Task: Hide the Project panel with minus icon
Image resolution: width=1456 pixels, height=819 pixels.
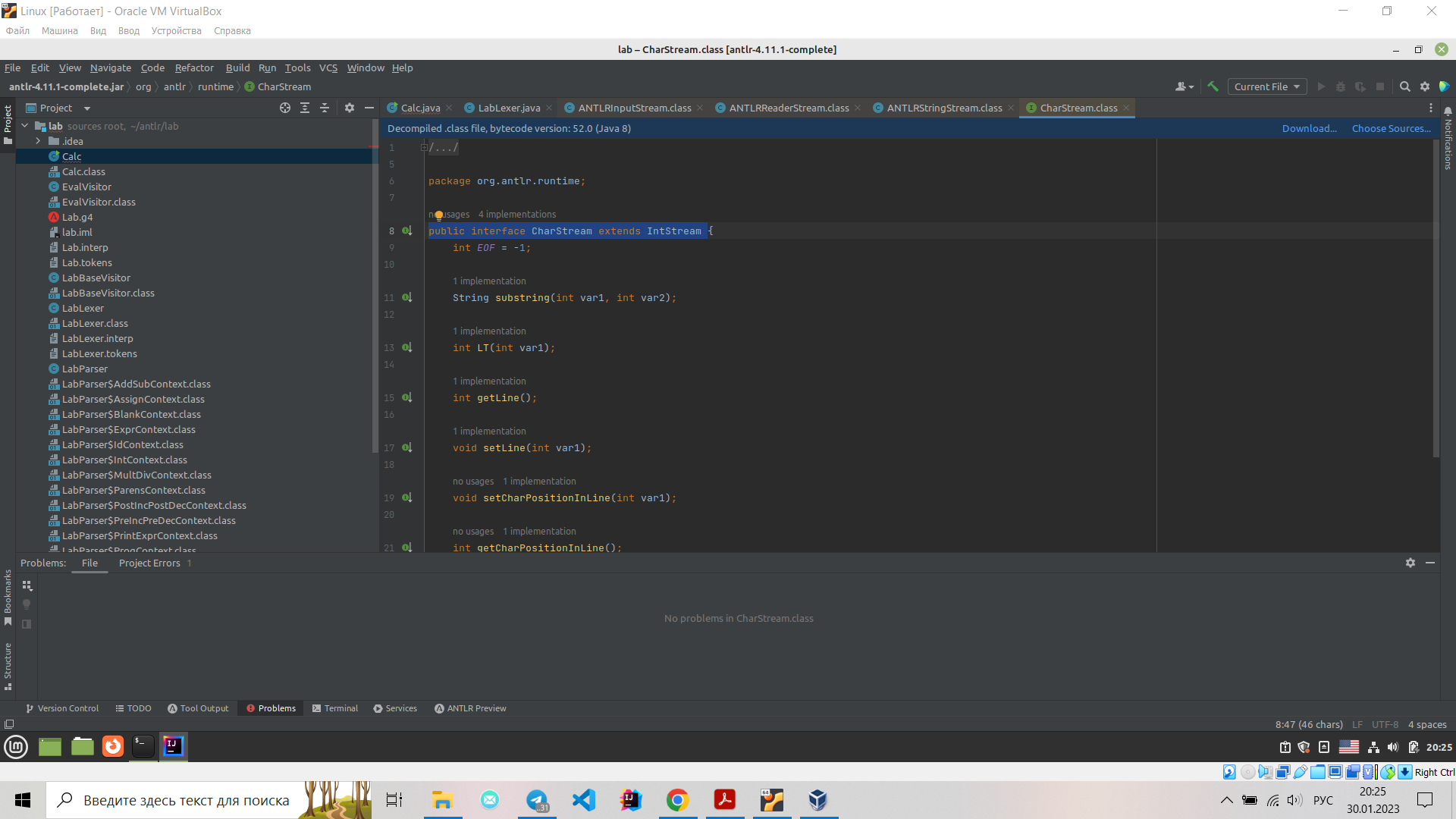Action: tap(369, 108)
